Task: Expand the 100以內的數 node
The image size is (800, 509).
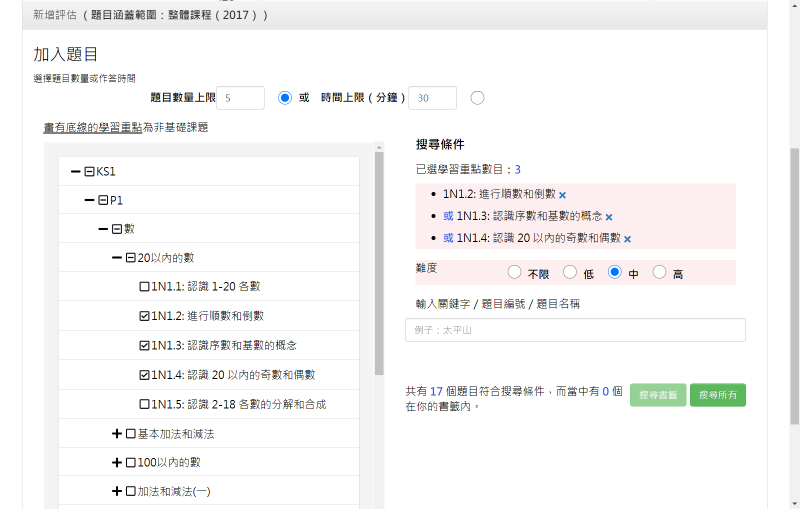Action: tap(117, 463)
